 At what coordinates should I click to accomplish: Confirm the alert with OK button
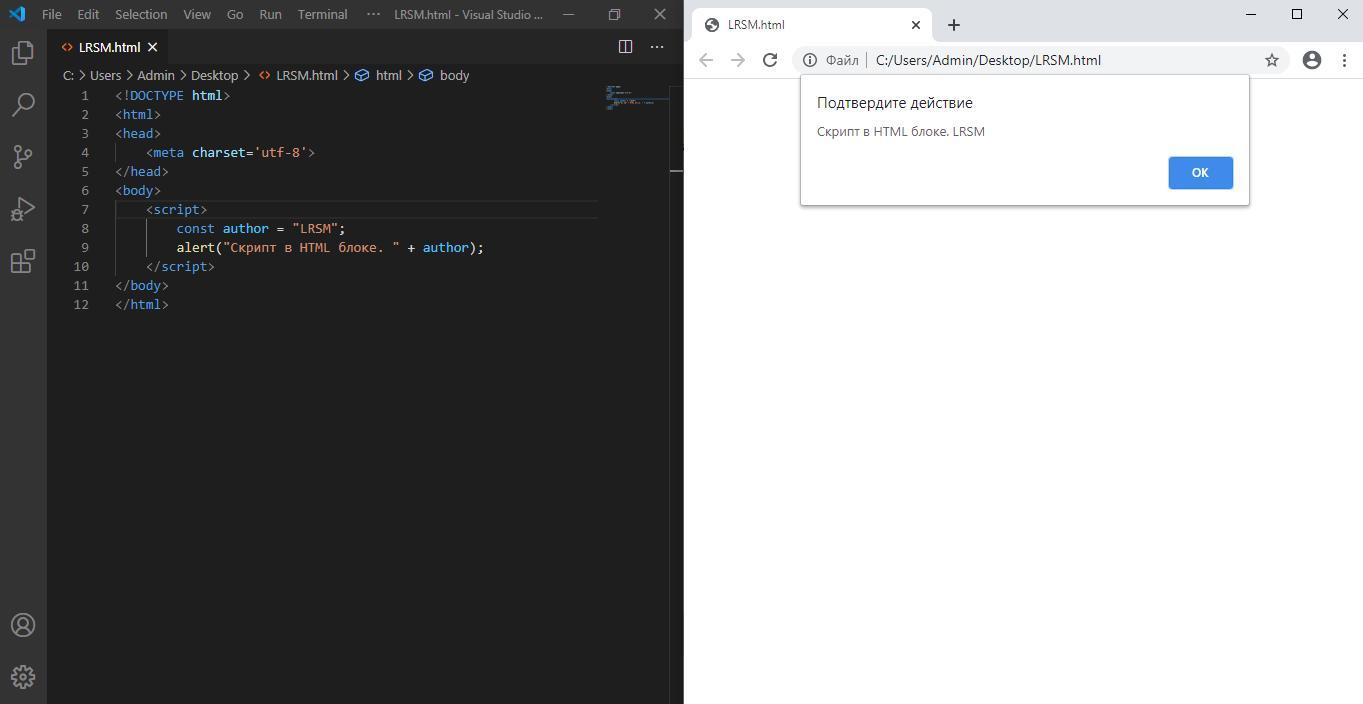1200,173
